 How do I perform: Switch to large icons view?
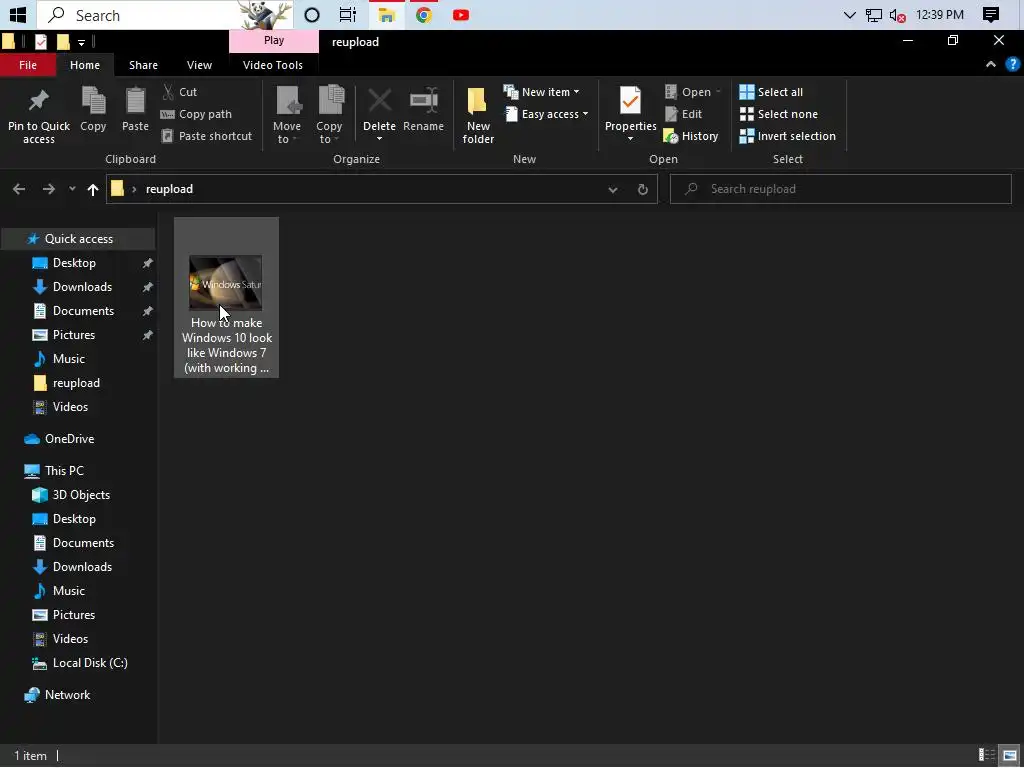[x=1009, y=756]
